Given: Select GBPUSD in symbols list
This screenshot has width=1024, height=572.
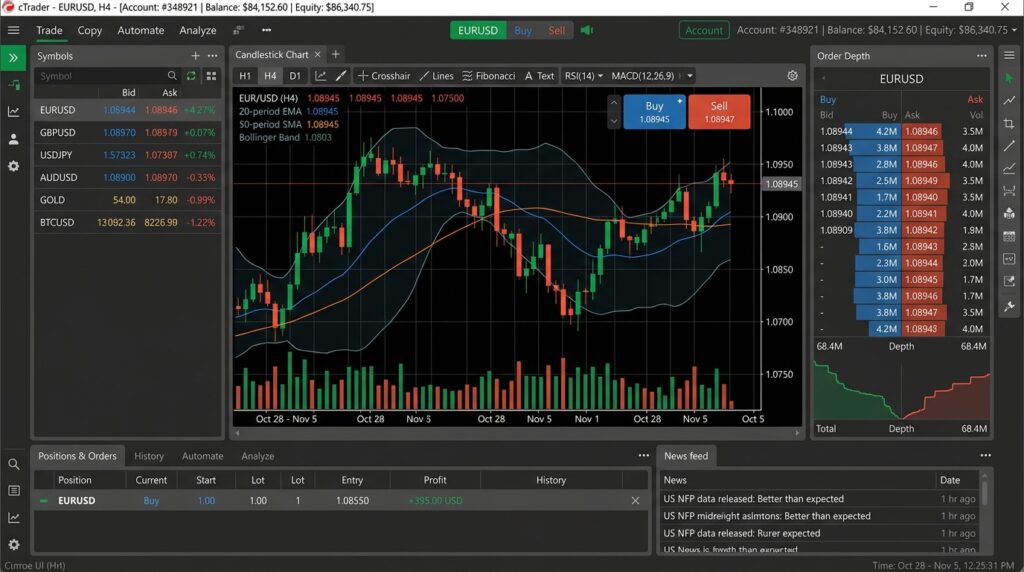Looking at the screenshot, I should pyautogui.click(x=127, y=133).
